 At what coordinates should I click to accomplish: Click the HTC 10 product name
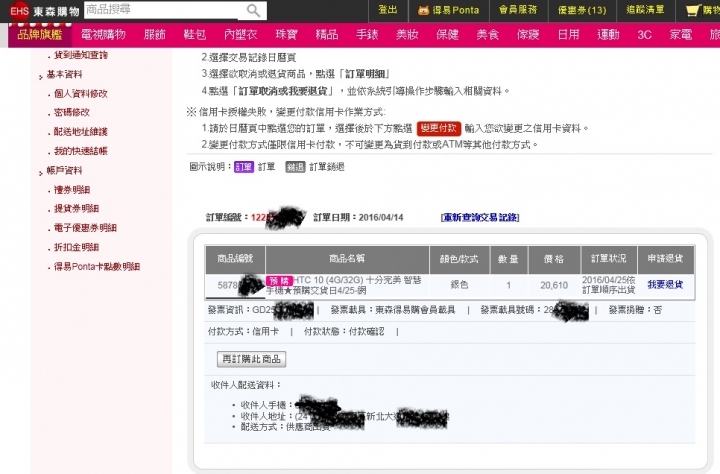(344, 285)
